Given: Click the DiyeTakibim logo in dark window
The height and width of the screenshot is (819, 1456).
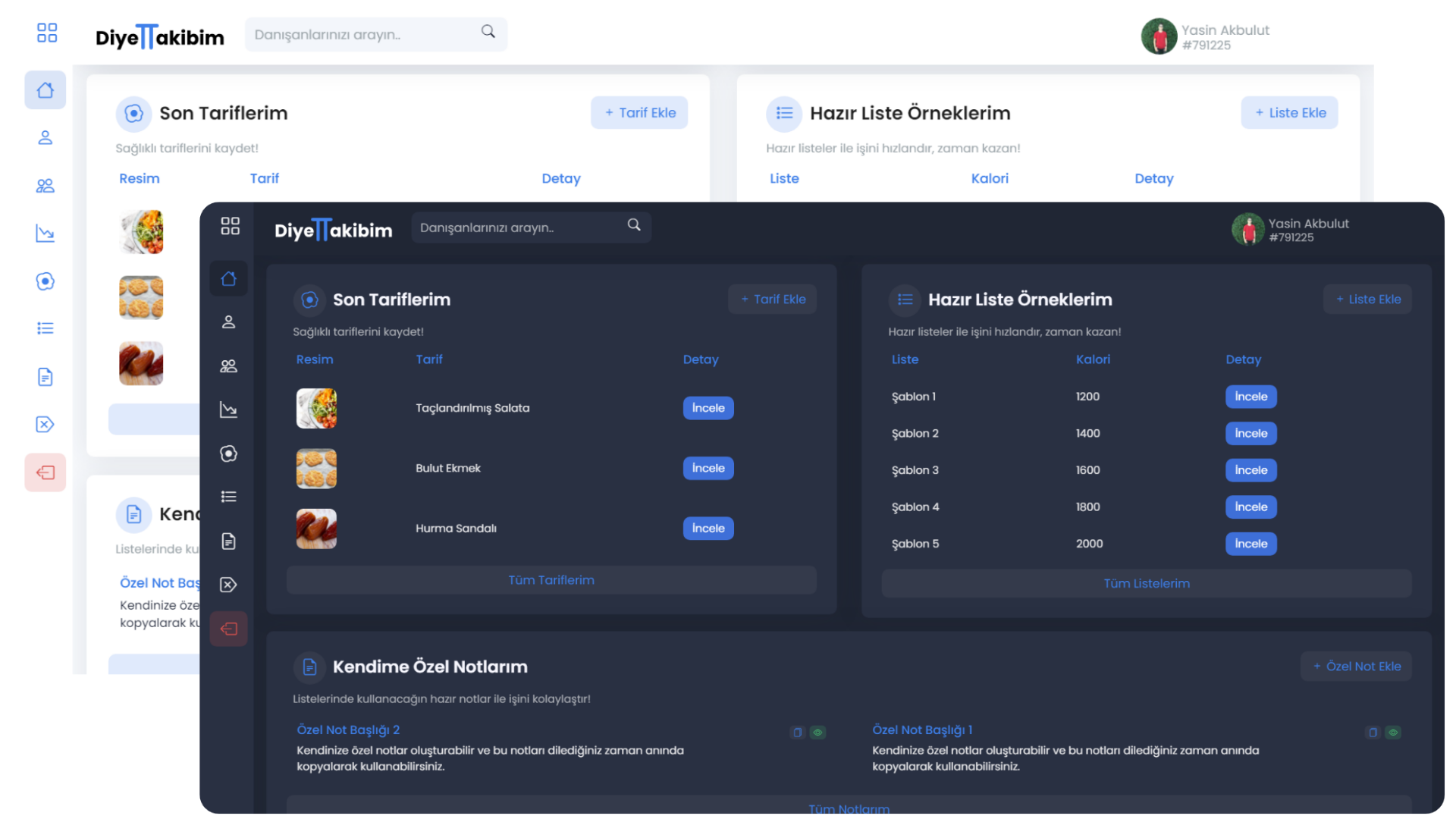Looking at the screenshot, I should 334,230.
